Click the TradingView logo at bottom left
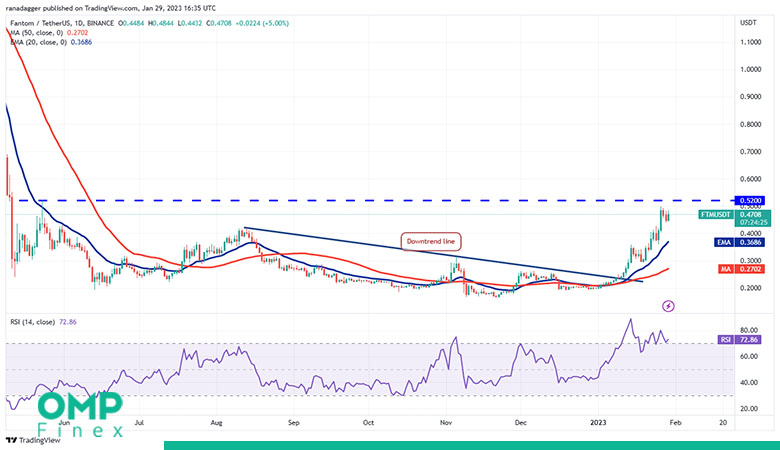Viewport: 780px width, 450px height. pos(33,440)
